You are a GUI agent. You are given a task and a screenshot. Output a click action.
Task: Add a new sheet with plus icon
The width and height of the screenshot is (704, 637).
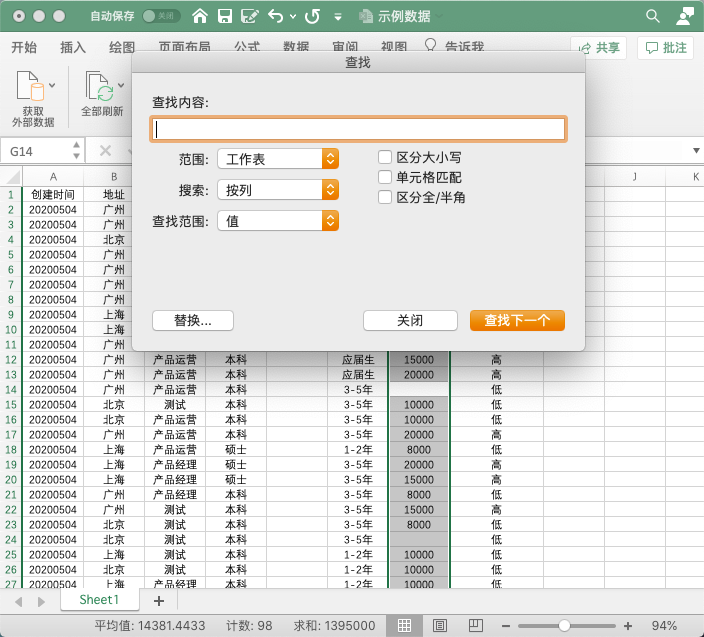click(x=158, y=600)
